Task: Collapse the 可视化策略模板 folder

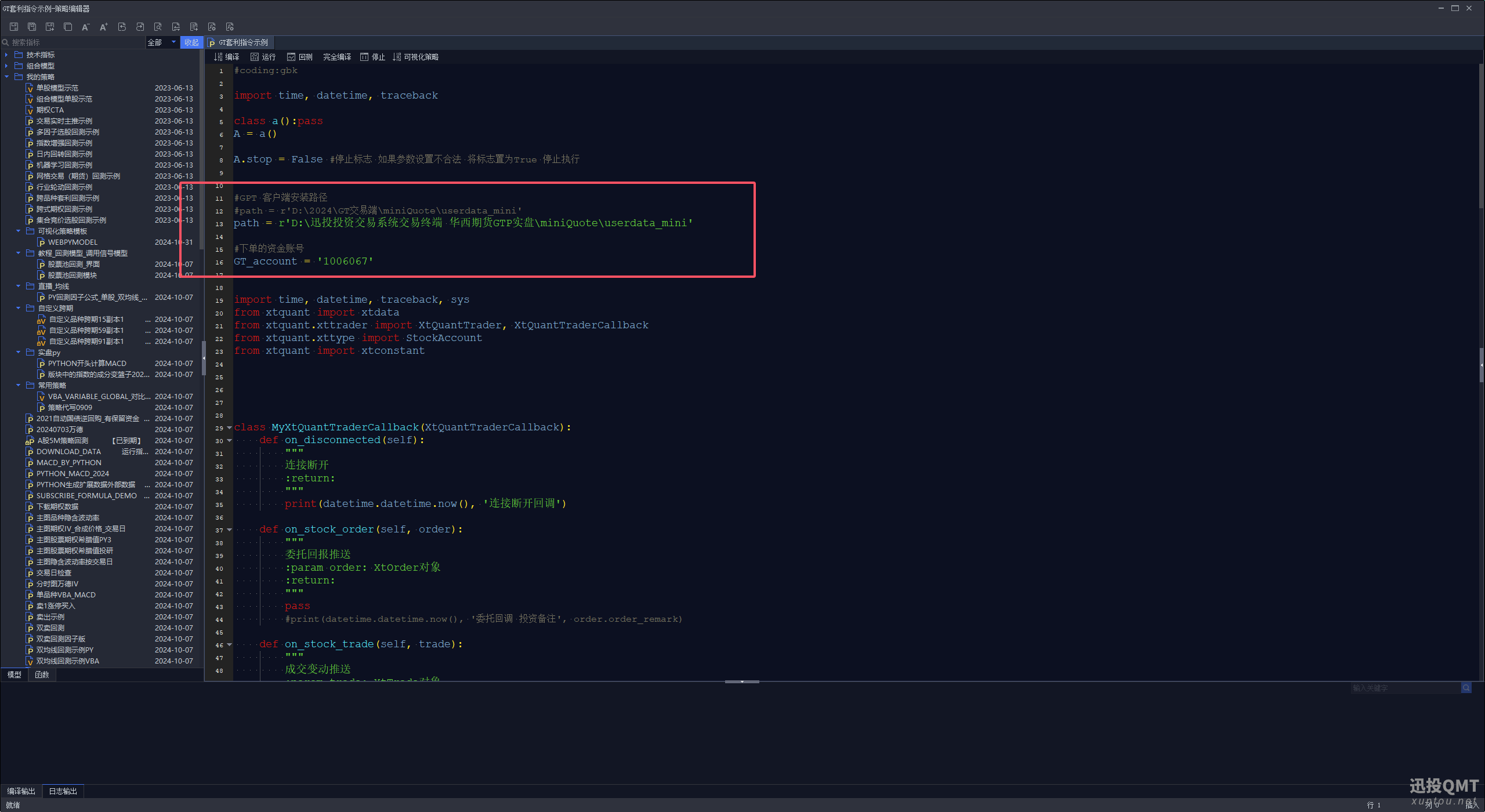Action: click(18, 231)
